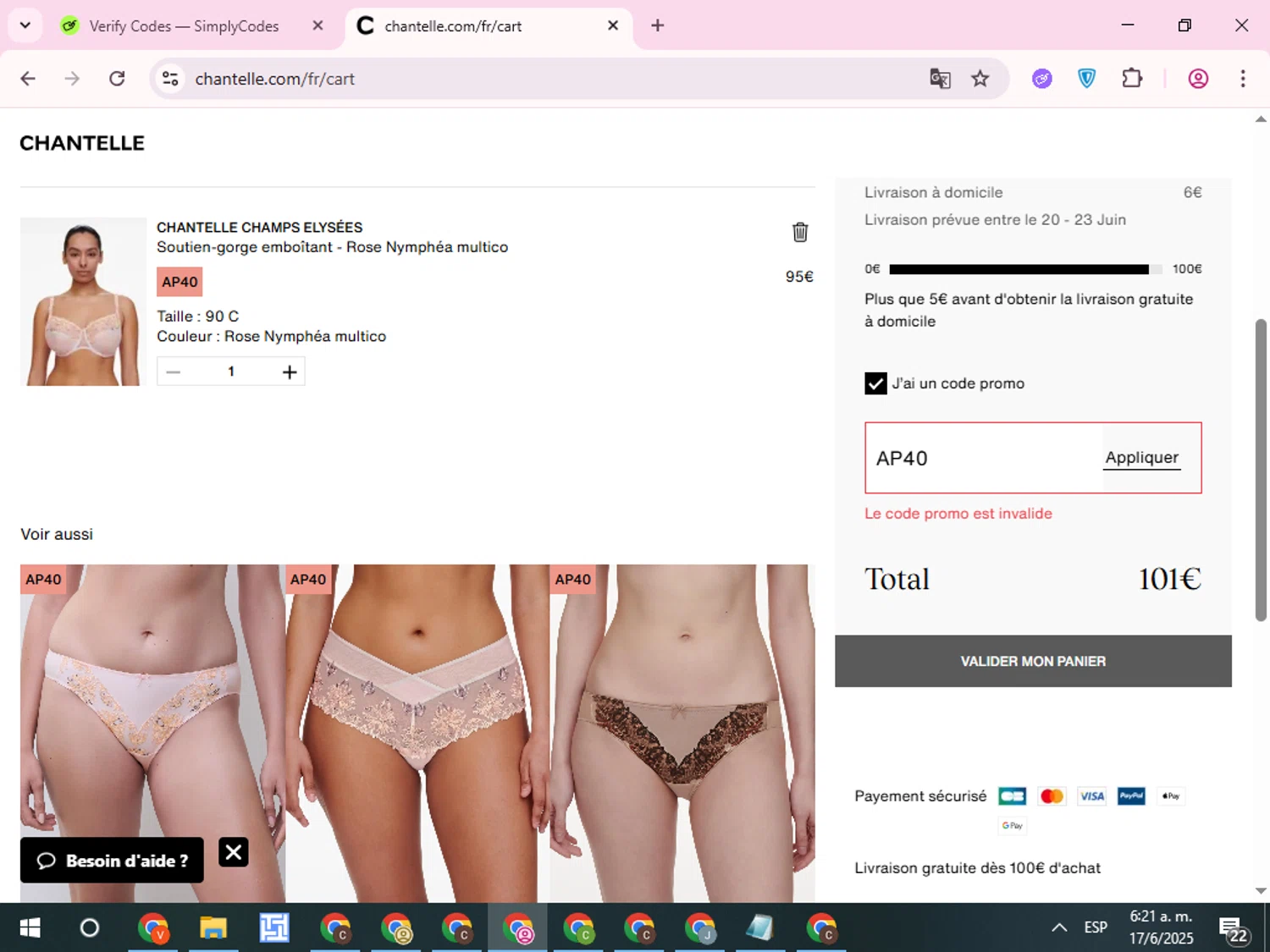Click the 'Le code promo est invalide' message

point(958,514)
